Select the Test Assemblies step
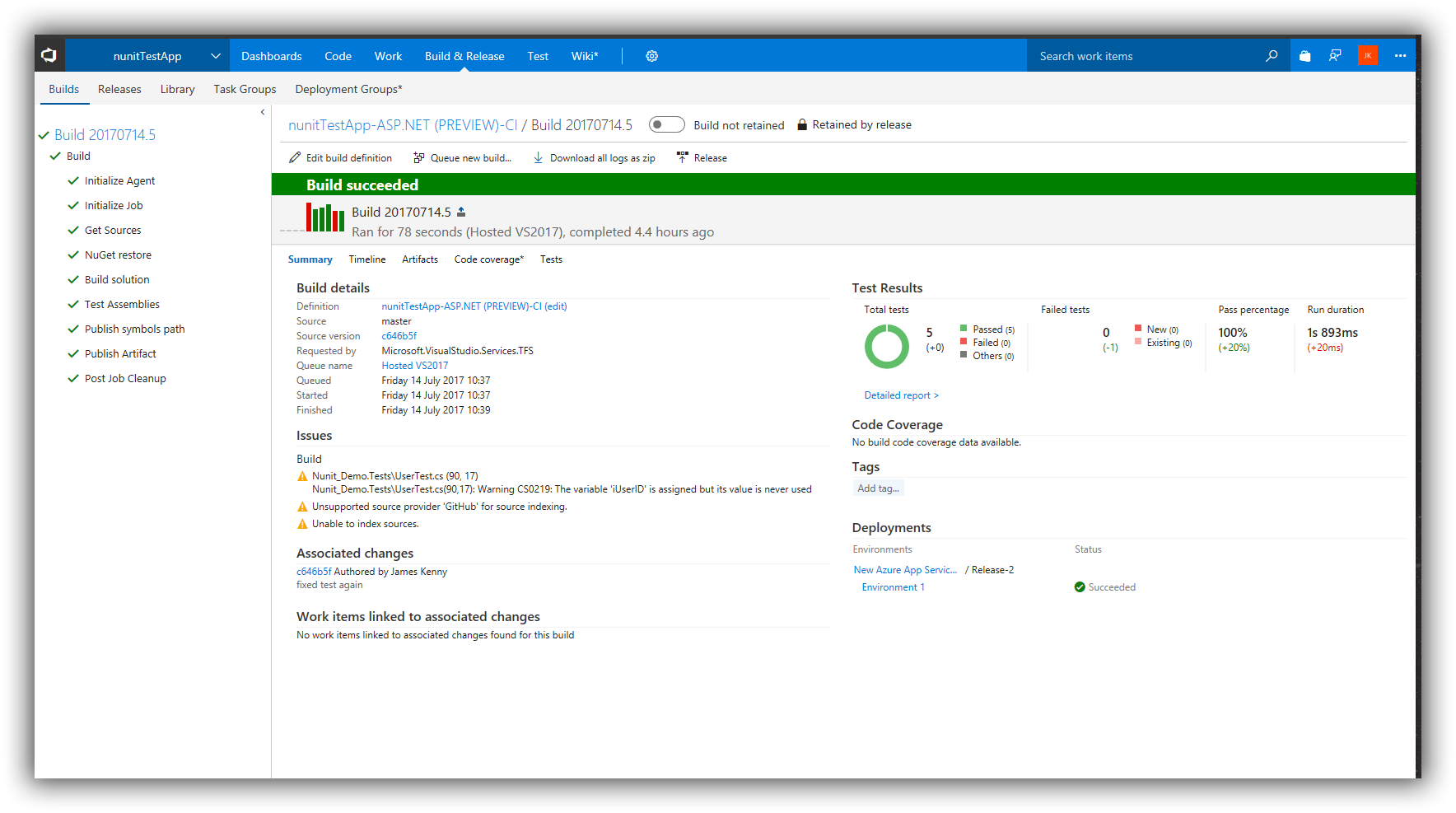1456x813 pixels. [122, 304]
